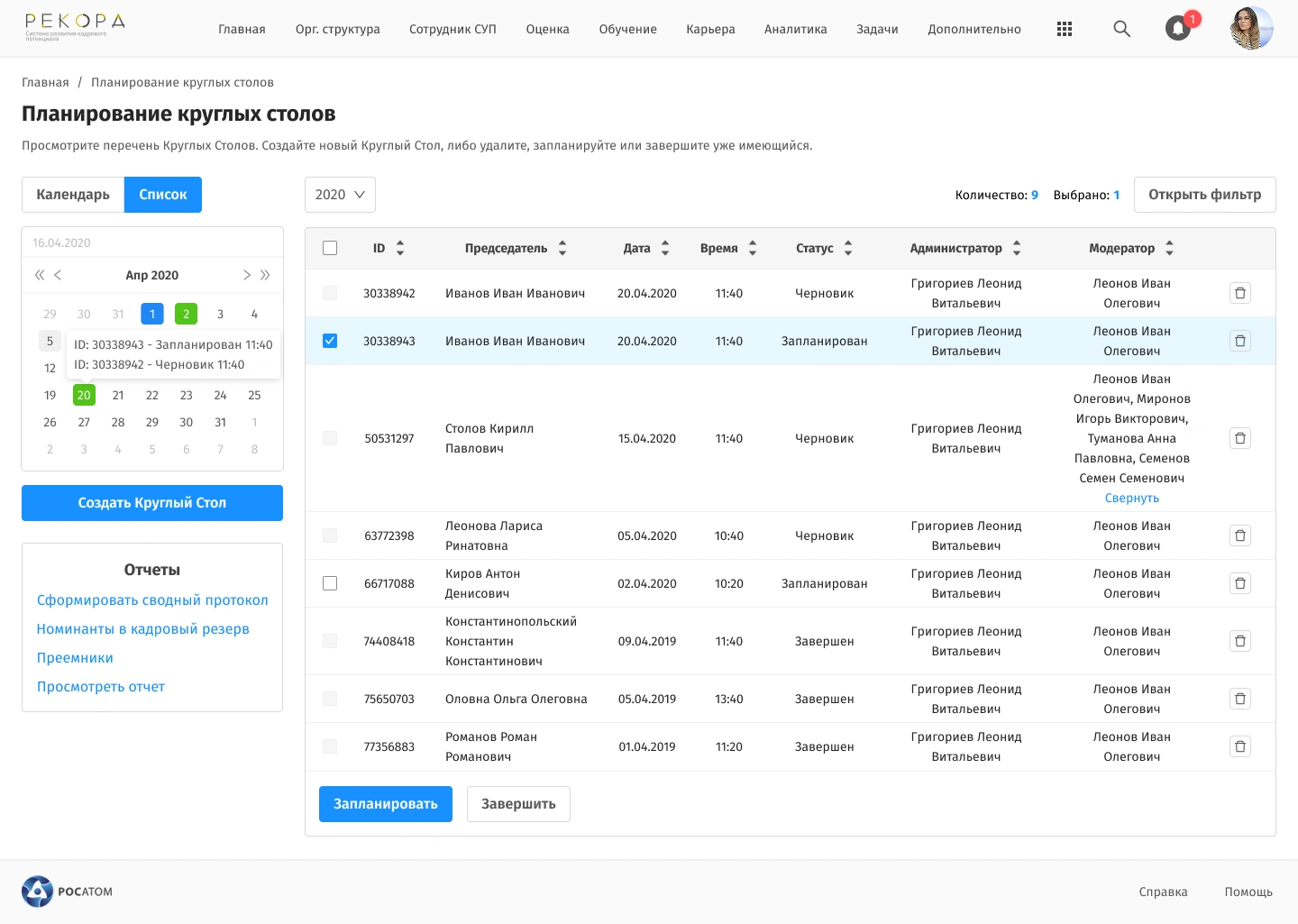
Task: Open the 2020 year dropdown
Action: coord(340,194)
